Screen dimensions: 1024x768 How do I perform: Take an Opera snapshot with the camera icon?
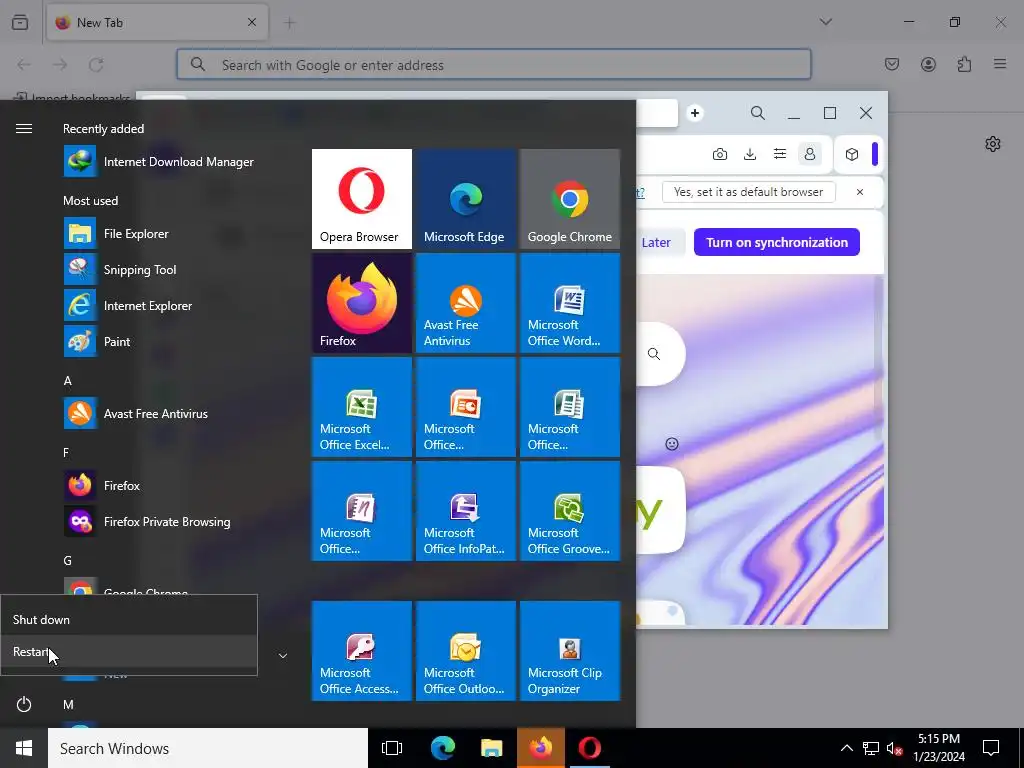[720, 154]
